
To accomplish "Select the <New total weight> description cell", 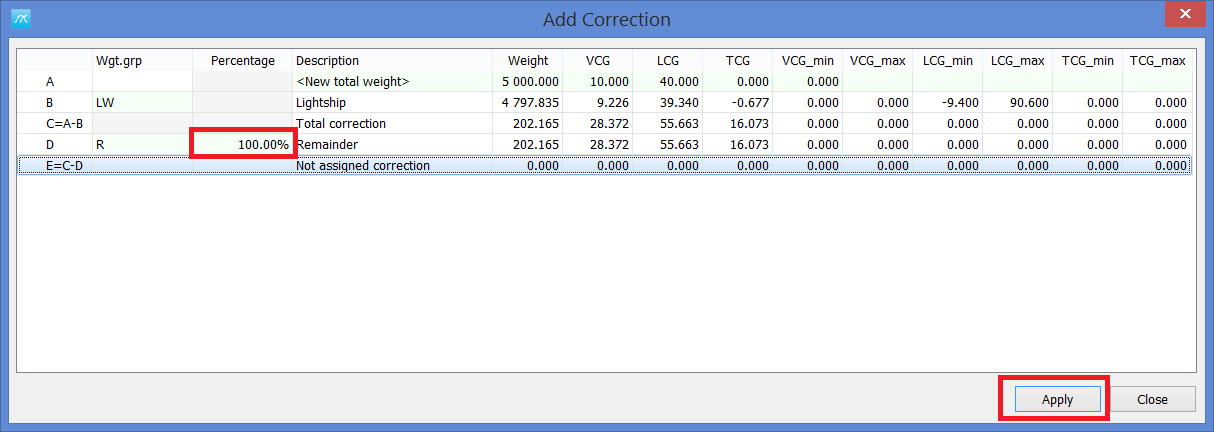I will pos(392,81).
